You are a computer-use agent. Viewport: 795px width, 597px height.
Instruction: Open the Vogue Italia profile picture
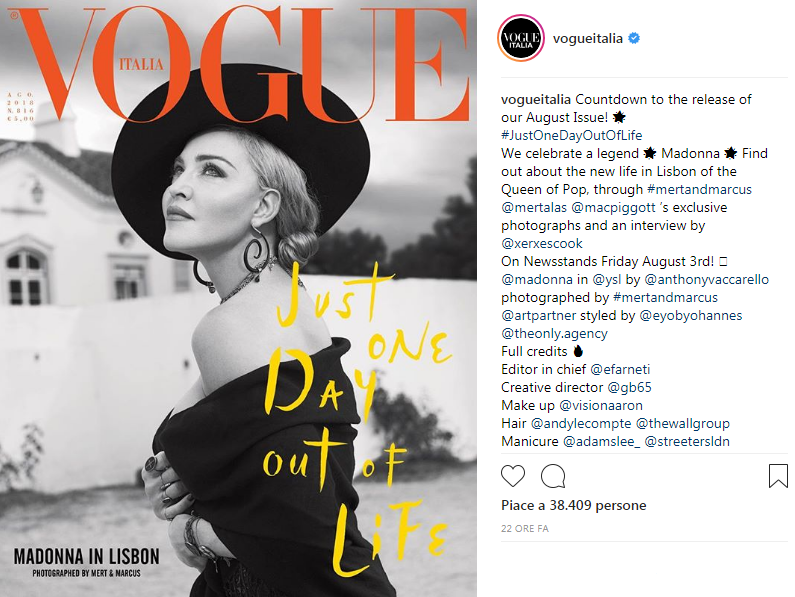point(521,38)
